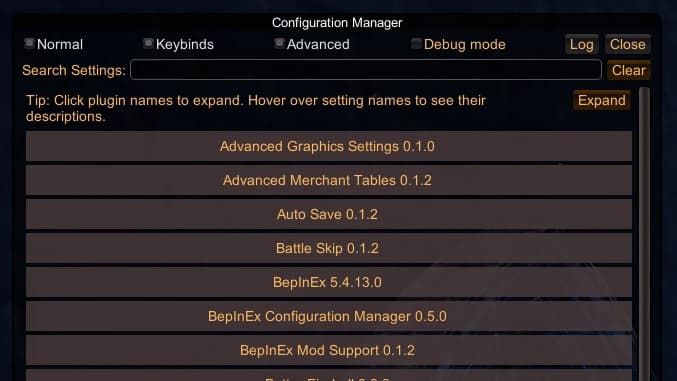This screenshot has height=381, width=677.
Task: Open the Log button
Action: tap(582, 44)
